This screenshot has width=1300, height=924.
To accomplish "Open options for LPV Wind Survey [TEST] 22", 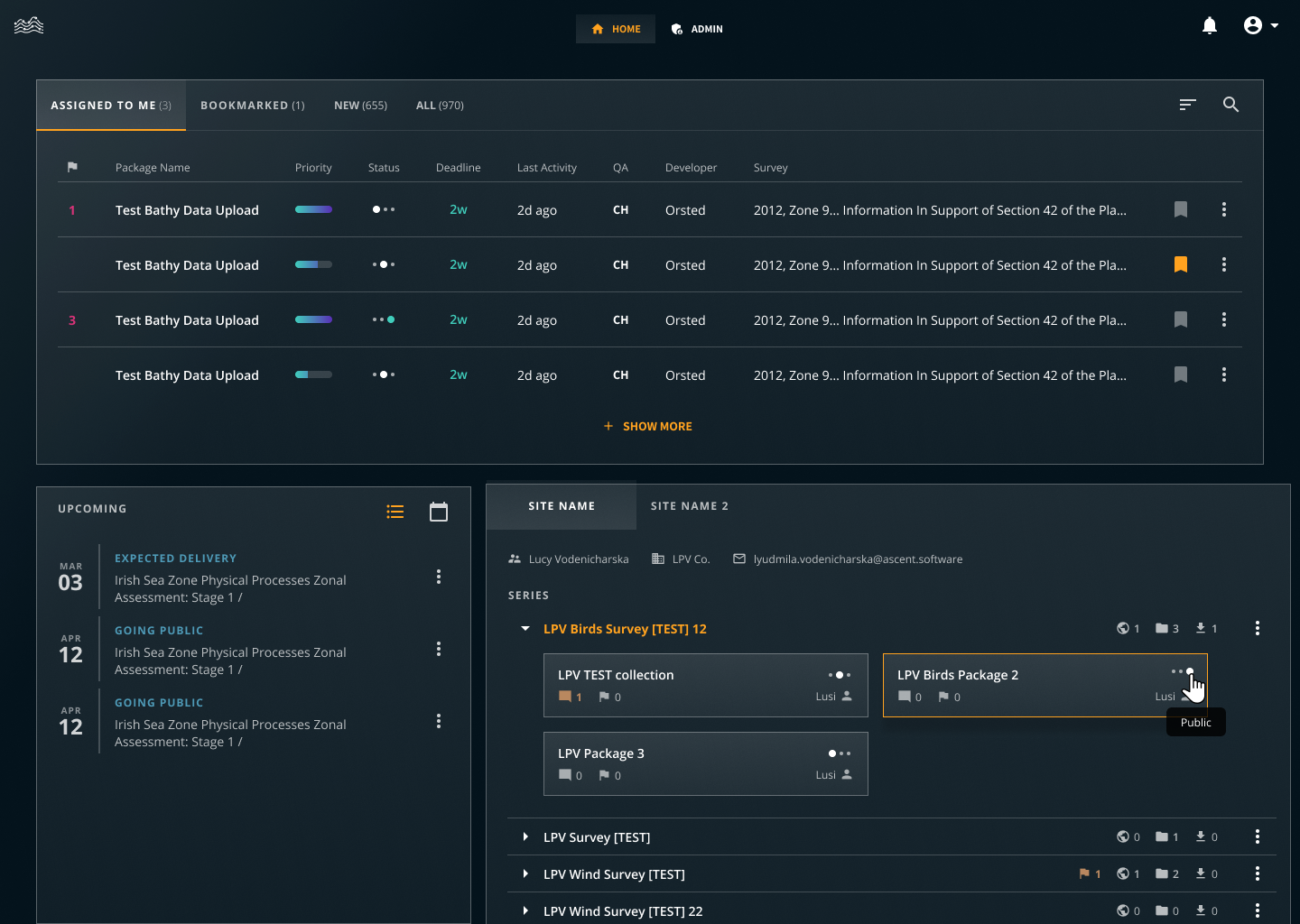I will click(x=1258, y=910).
